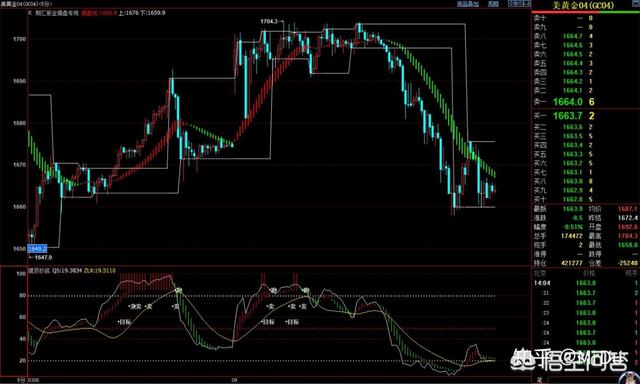
Task: Click the 买一 1663.7 bid price row
Action: coord(586,116)
